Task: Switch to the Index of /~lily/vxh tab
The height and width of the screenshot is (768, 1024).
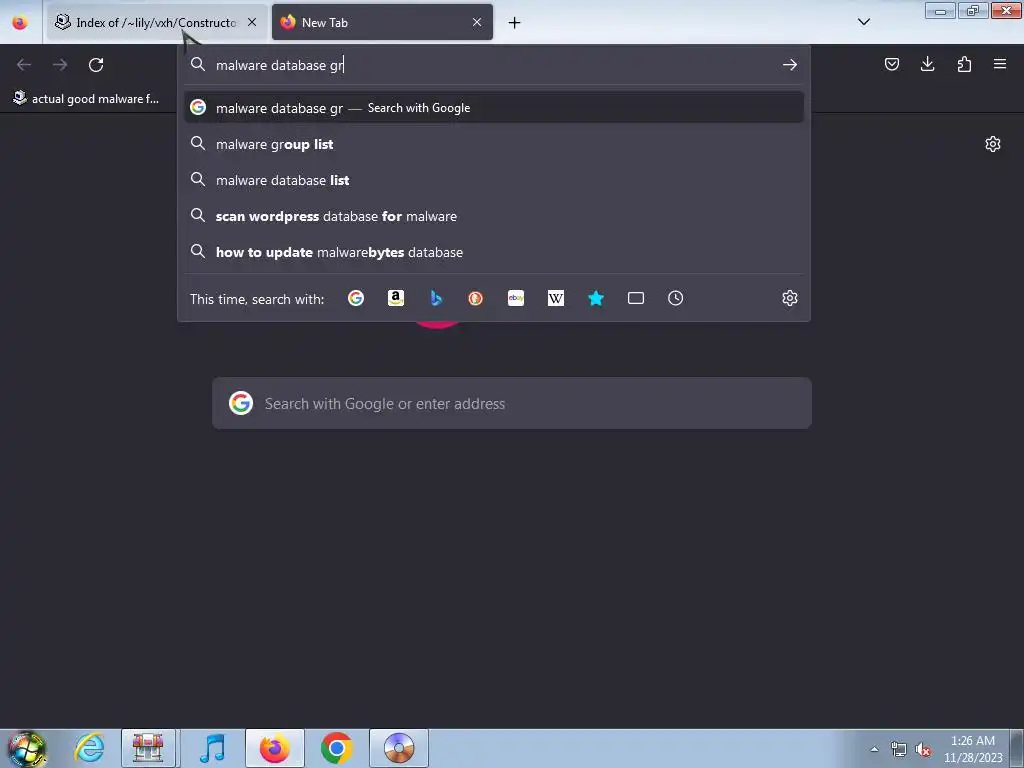Action: [x=157, y=22]
